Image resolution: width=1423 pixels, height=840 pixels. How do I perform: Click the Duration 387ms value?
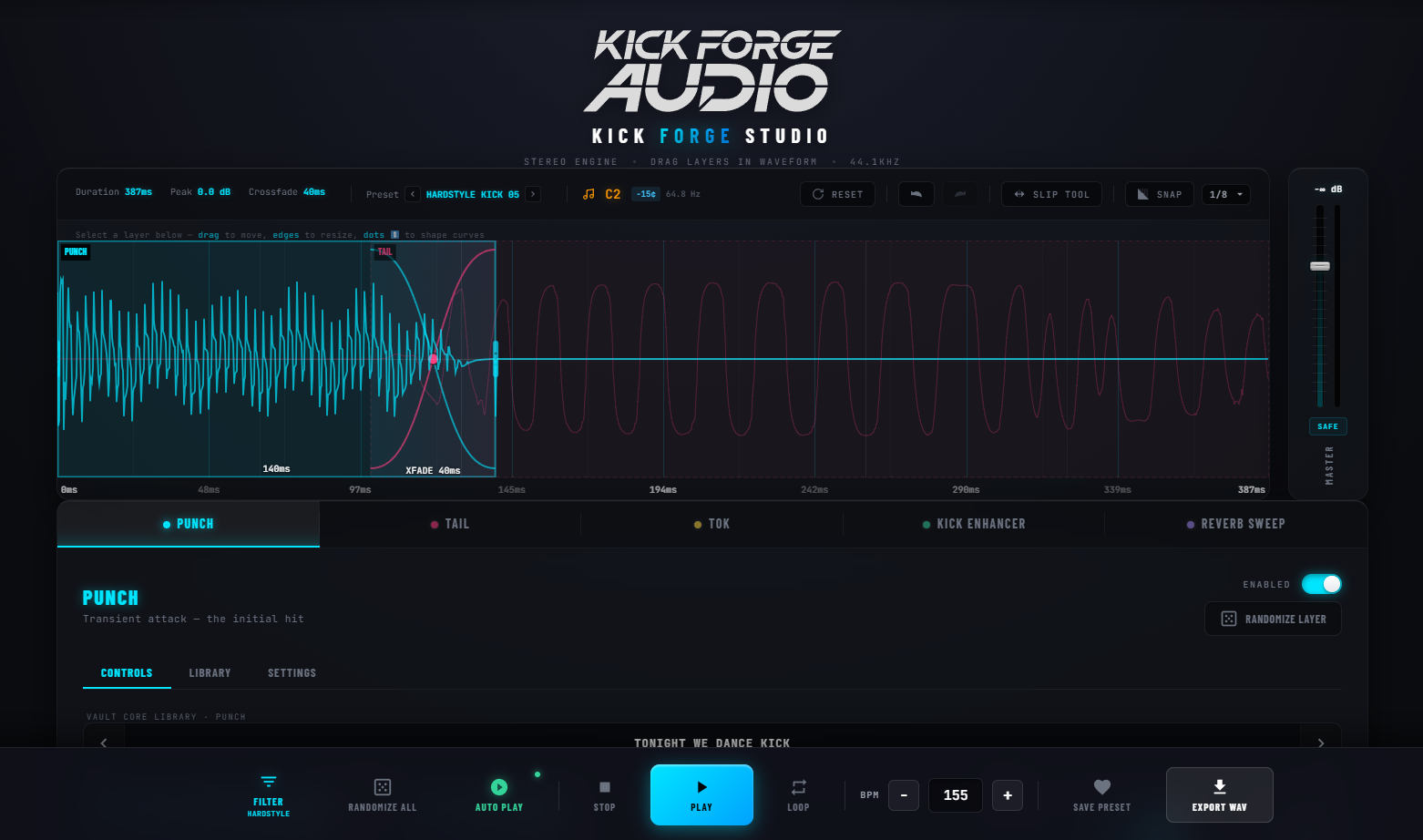coord(138,192)
